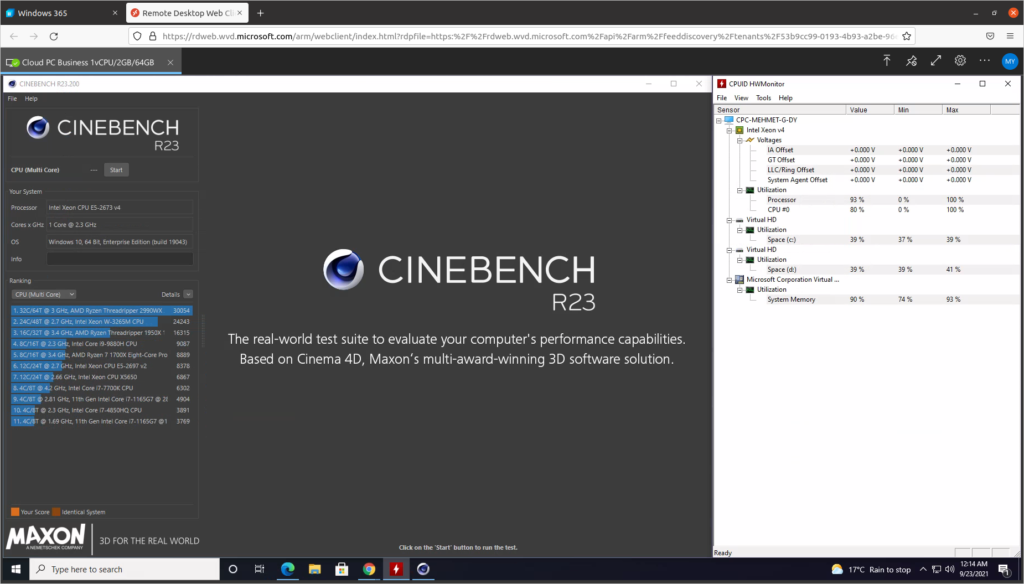Open remote client settings gear

pyautogui.click(x=960, y=61)
